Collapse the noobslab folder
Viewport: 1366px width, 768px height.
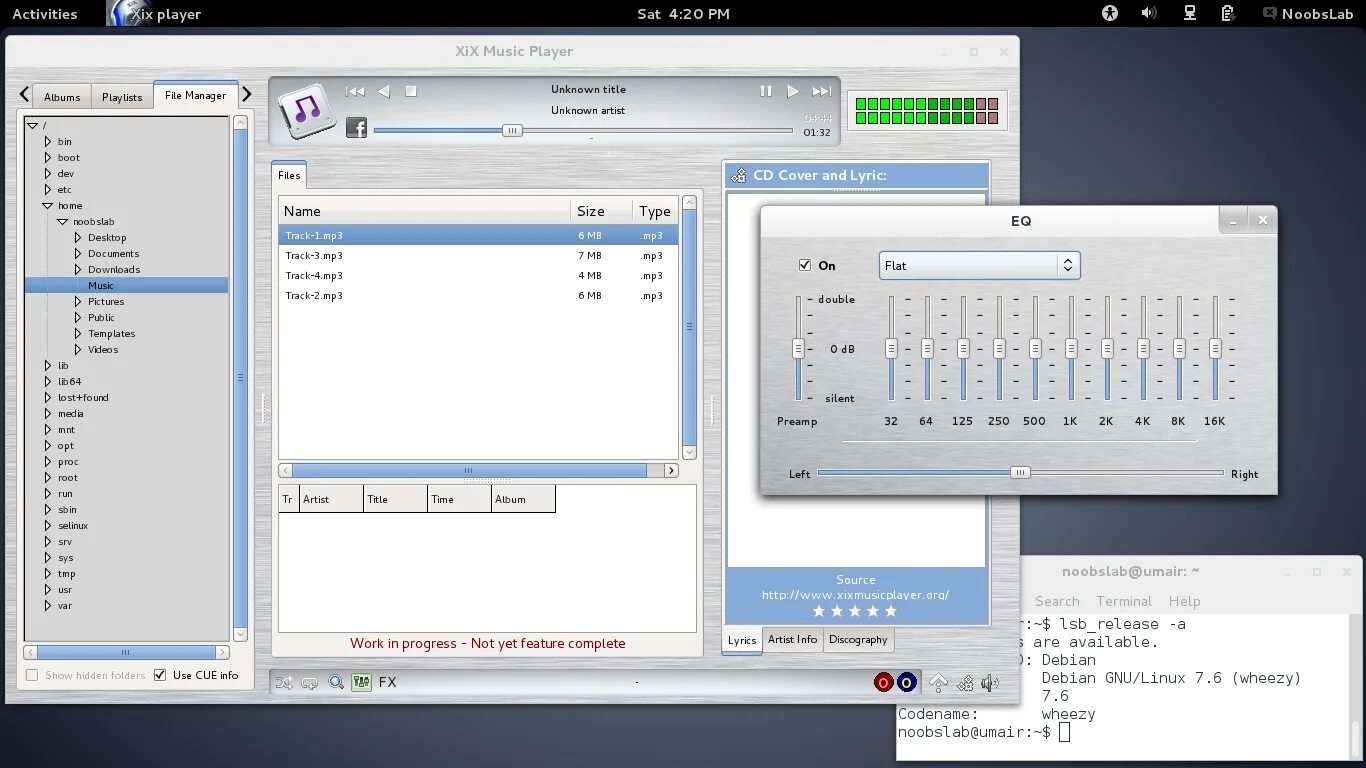tap(62, 222)
